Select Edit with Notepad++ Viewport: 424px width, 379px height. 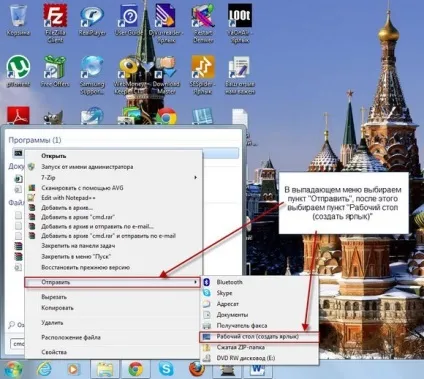point(113,198)
